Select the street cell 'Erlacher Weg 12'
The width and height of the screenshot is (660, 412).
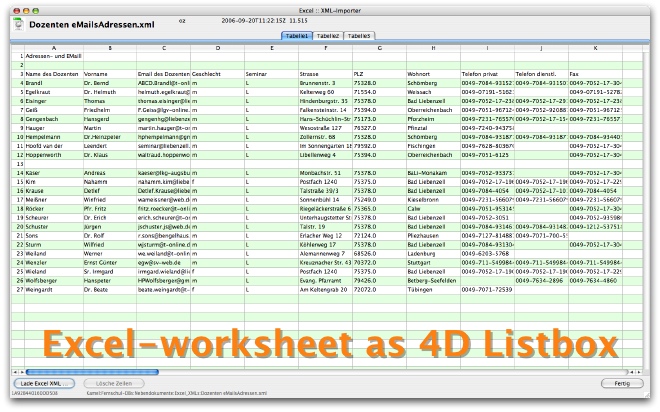pyautogui.click(x=325, y=236)
